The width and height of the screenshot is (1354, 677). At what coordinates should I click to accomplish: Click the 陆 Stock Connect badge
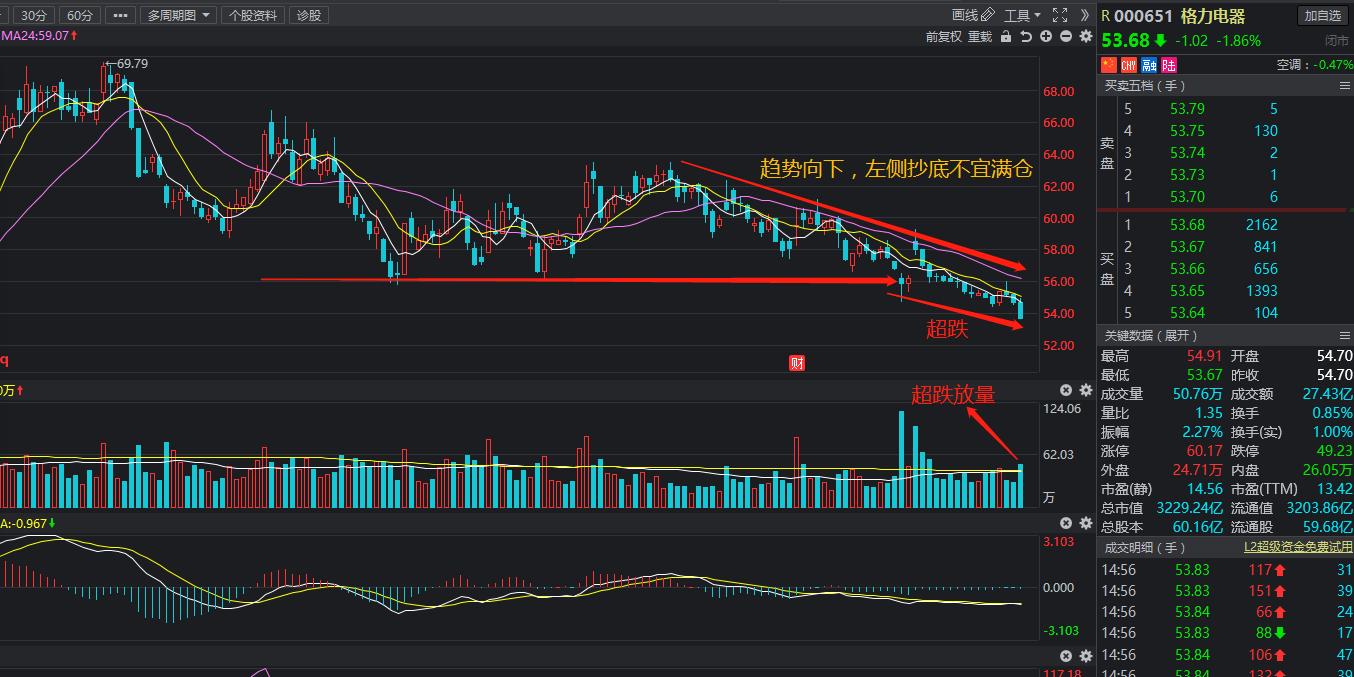pos(1166,64)
